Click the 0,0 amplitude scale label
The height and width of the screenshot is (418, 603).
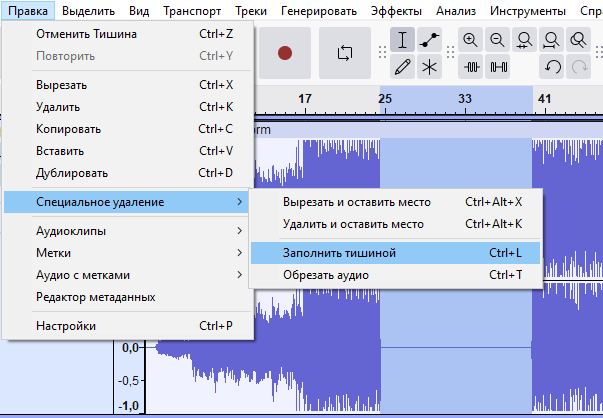point(130,348)
